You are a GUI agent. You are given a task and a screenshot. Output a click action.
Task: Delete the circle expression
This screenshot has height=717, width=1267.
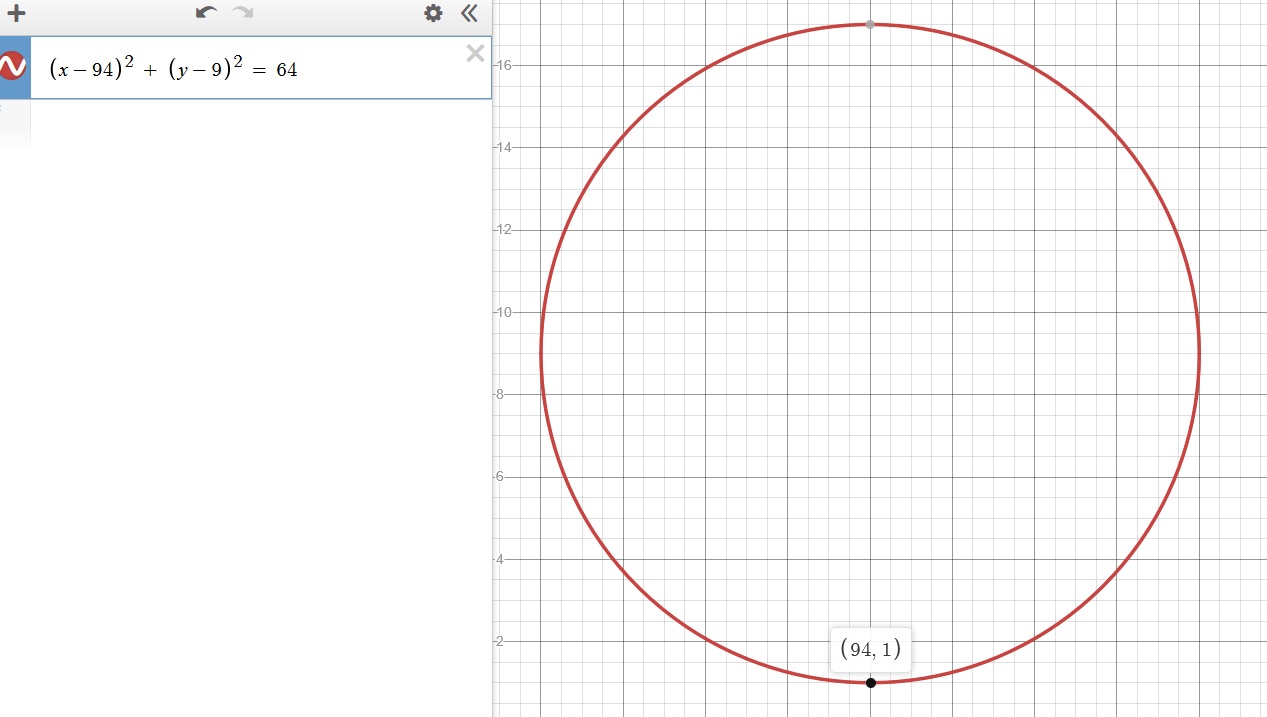475,54
